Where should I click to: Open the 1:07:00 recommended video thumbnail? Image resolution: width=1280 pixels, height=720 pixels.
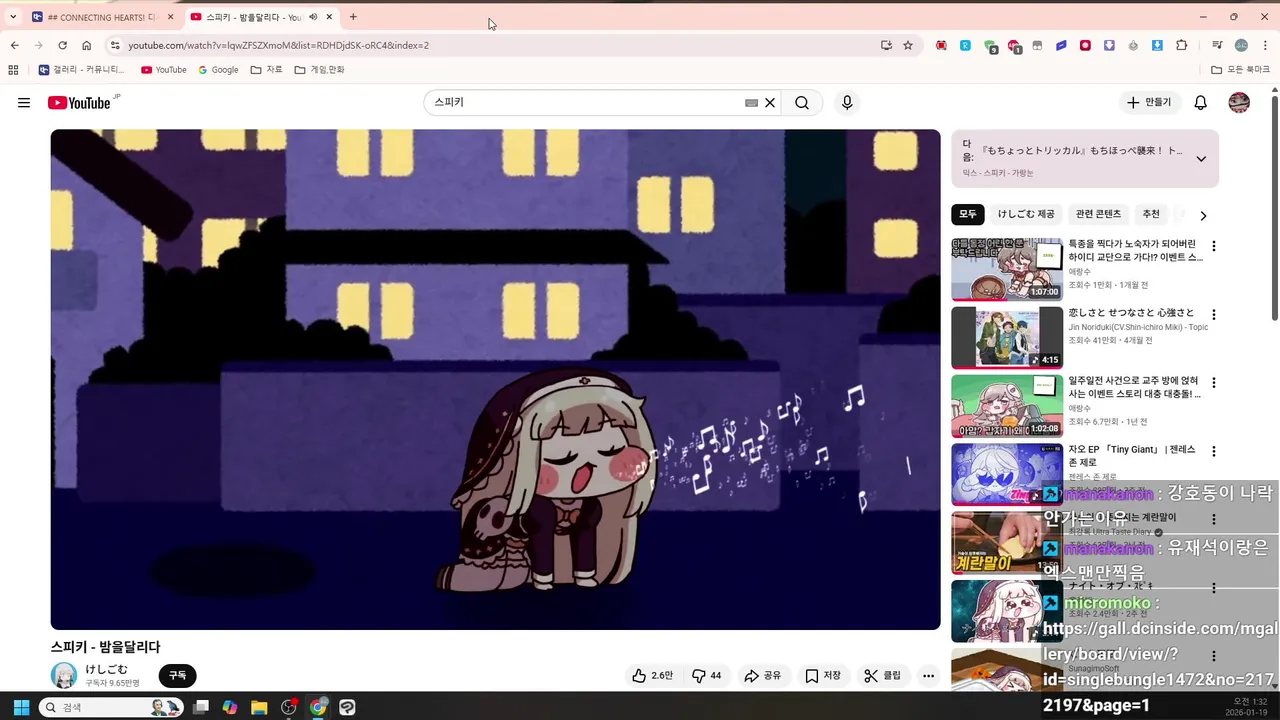tap(1007, 269)
